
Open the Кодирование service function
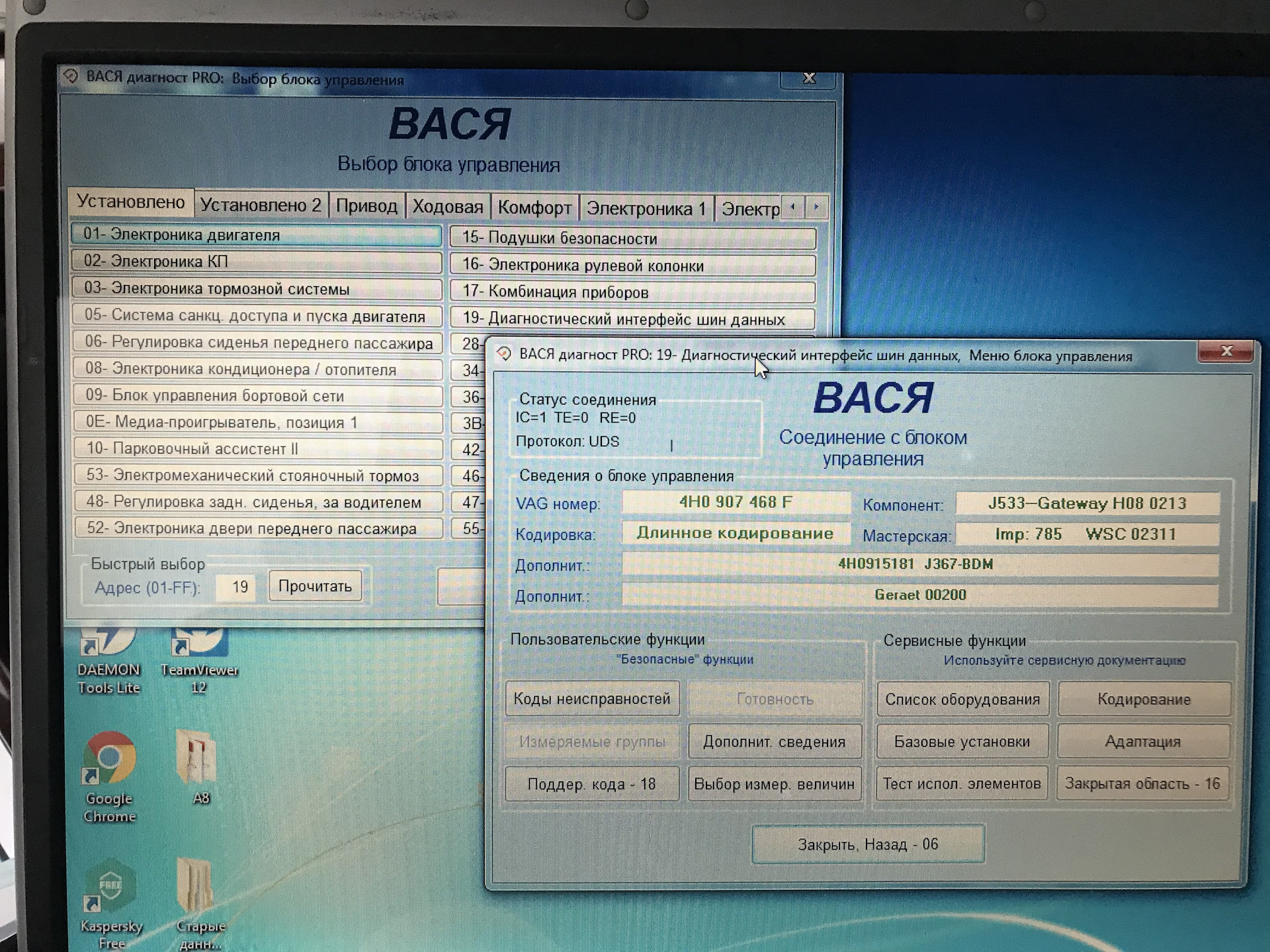(1144, 699)
